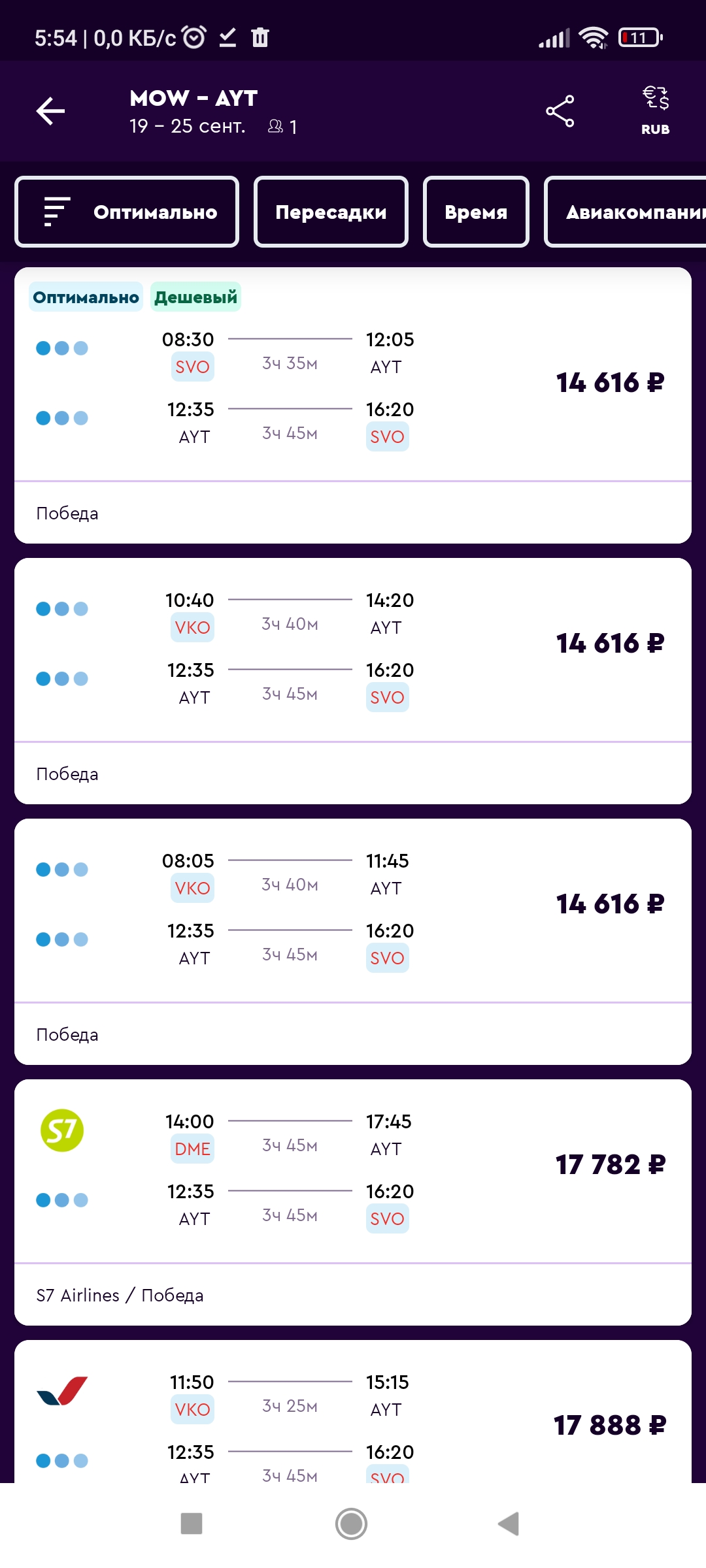Open the 10:40 VKO departure flight card
706x1568 pixels.
point(353,681)
